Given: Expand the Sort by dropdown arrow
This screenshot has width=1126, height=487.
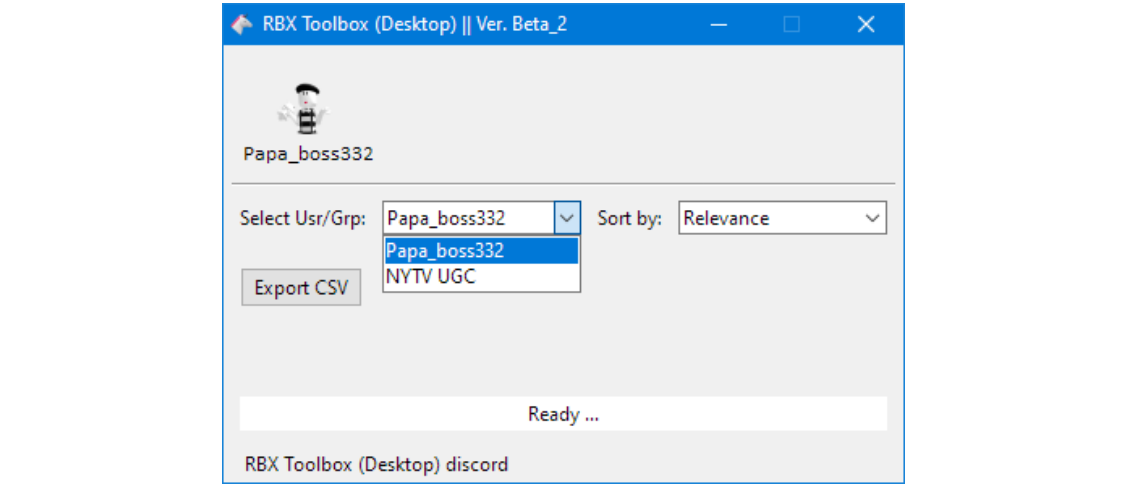Looking at the screenshot, I should pos(873,218).
